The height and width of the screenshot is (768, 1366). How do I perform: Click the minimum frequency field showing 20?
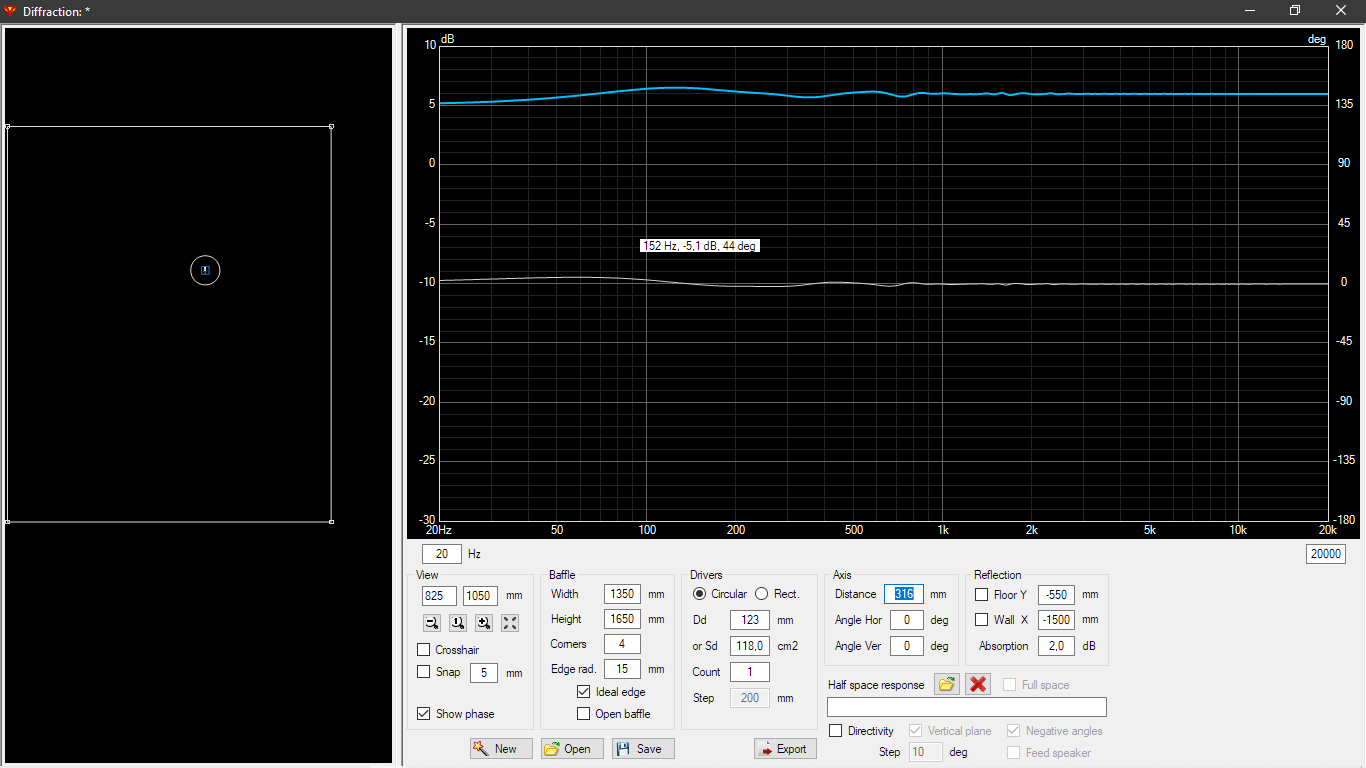pos(442,554)
